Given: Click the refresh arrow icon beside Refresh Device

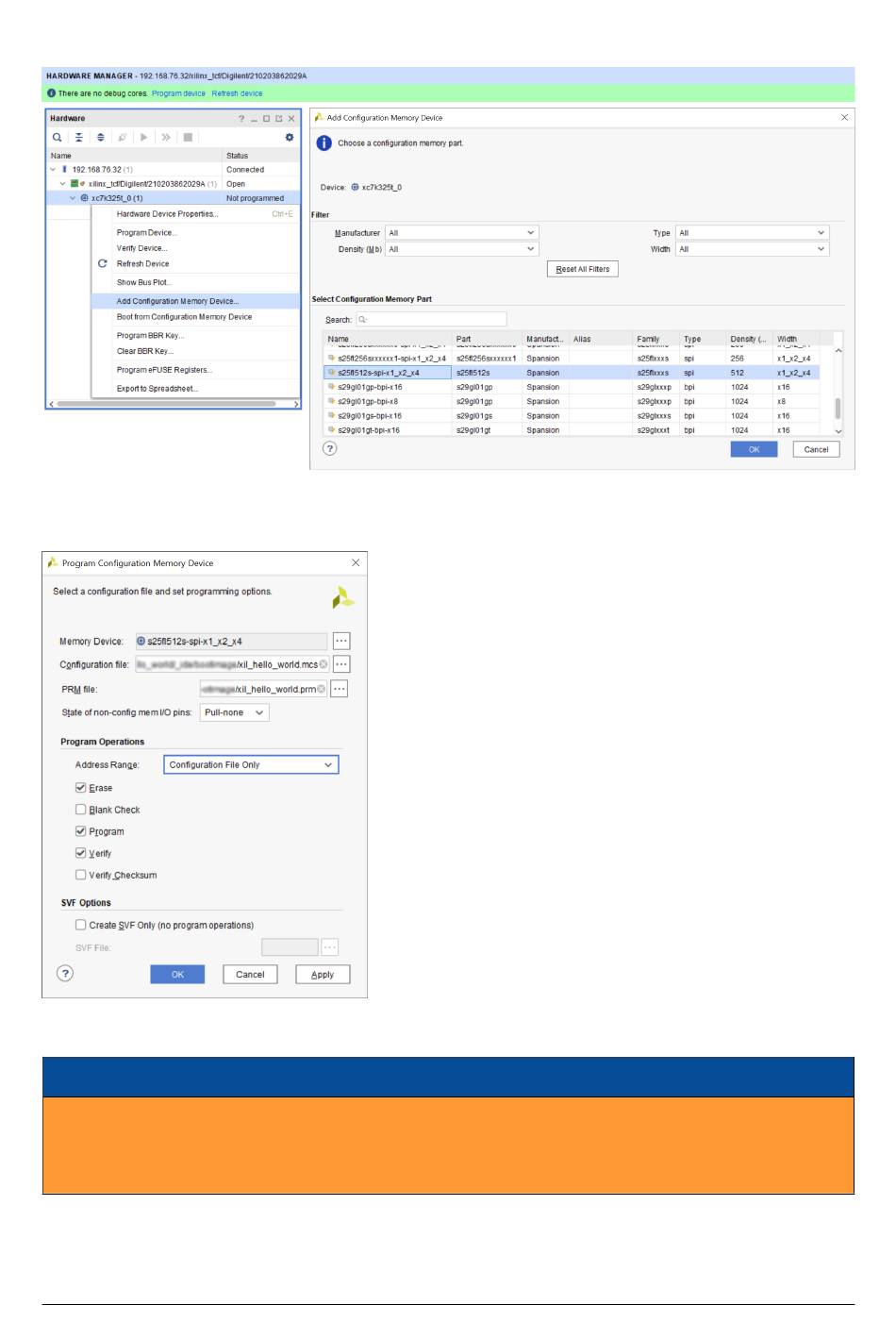Looking at the screenshot, I should [x=103, y=263].
